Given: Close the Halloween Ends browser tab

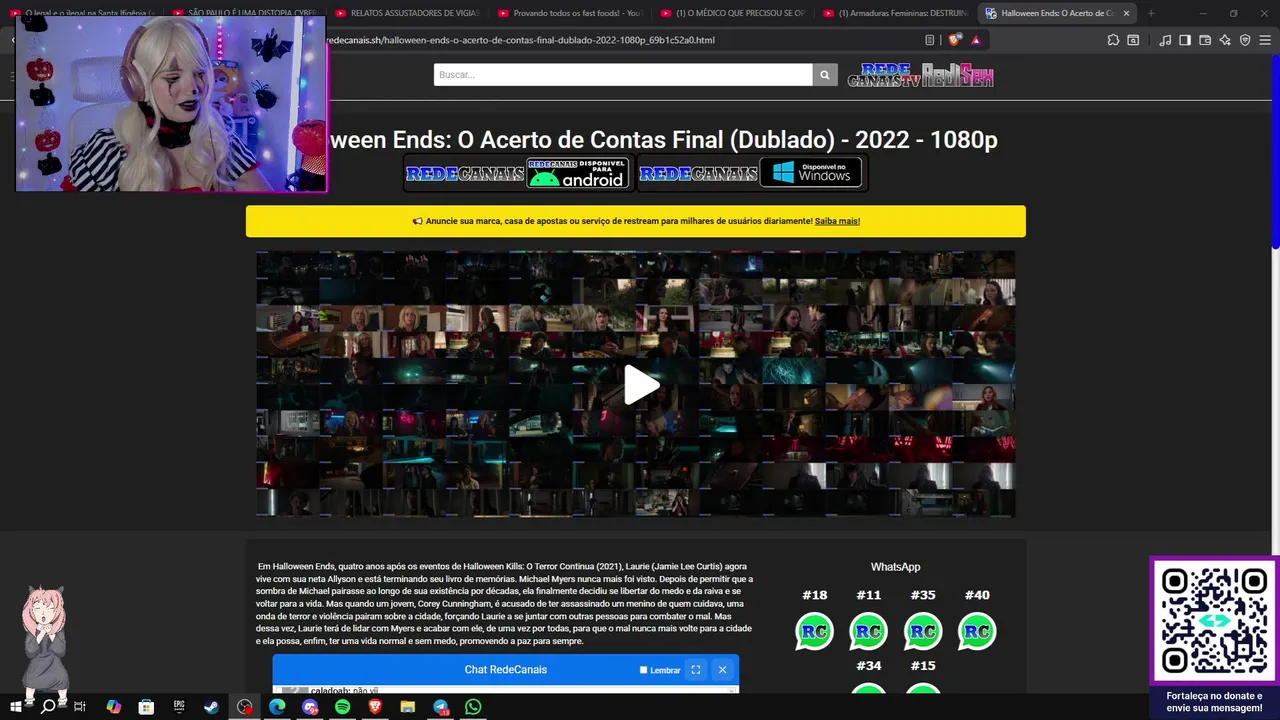Looking at the screenshot, I should 1127,13.
